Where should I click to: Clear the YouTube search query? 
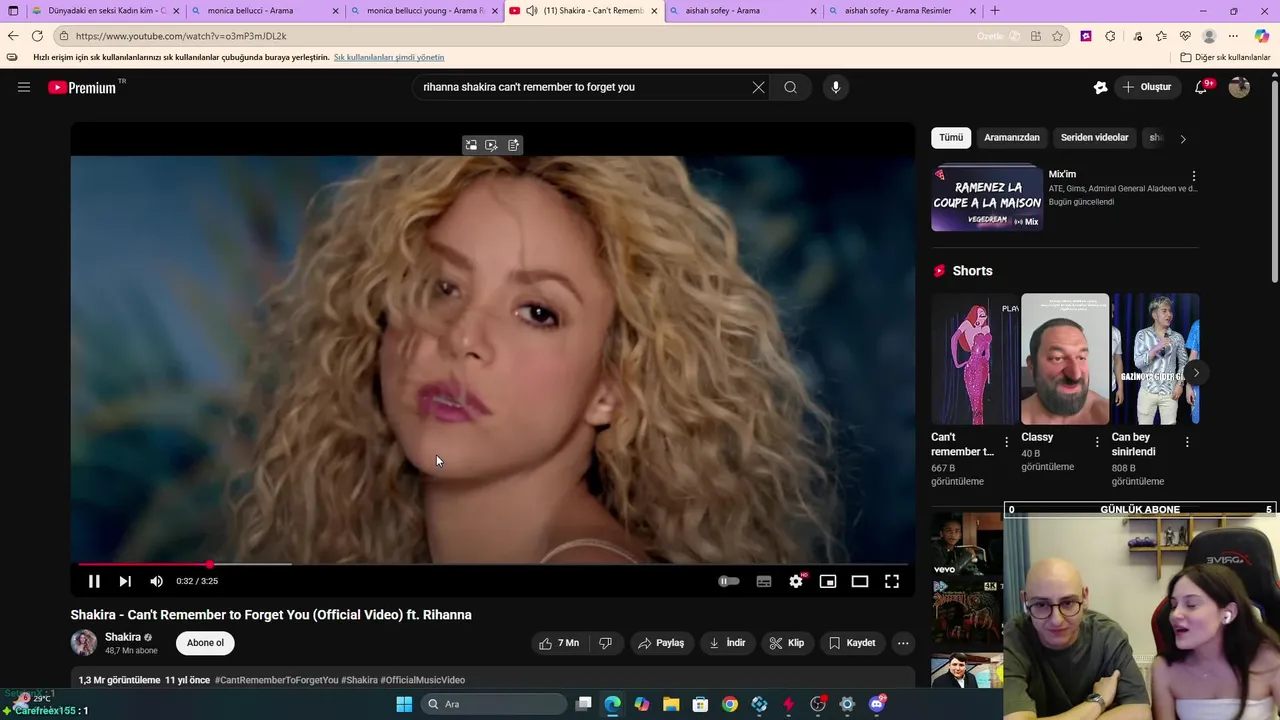tap(758, 87)
